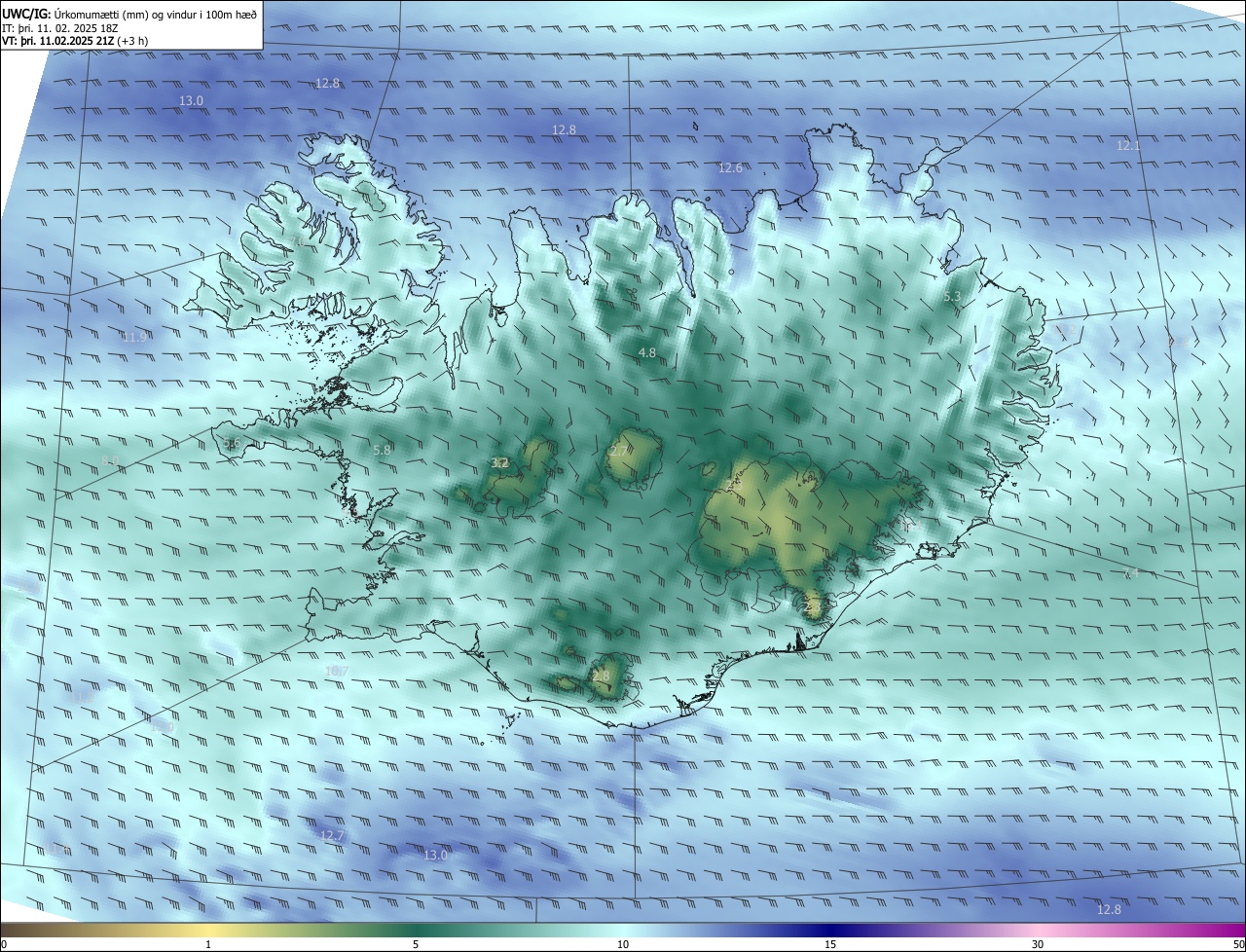Click the 'IT: þri. 11. 02. 2025 18Z' line
Image resolution: width=1246 pixels, height=952 pixels.
[60, 28]
